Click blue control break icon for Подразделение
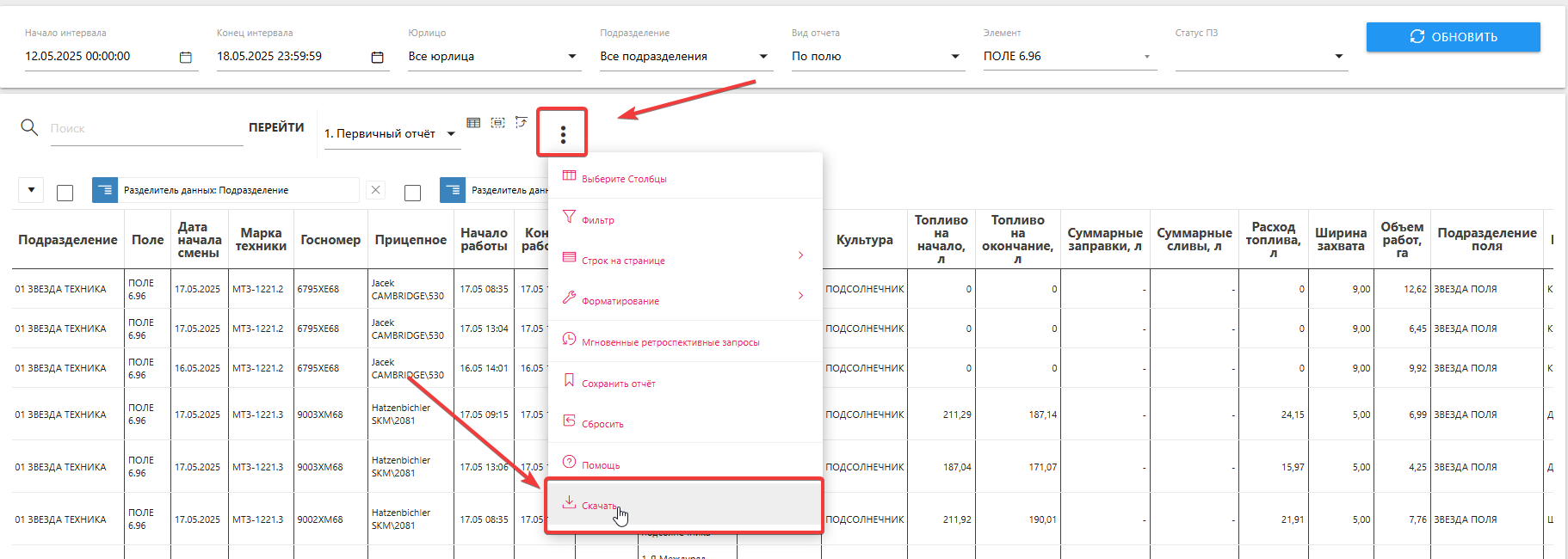Viewport: 1568px width, 559px height. tap(105, 190)
